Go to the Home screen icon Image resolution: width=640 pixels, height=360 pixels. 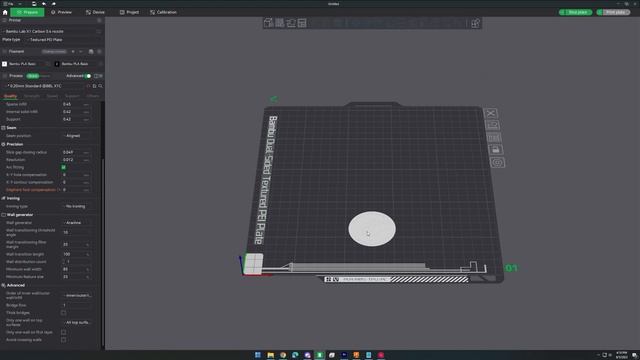pyautogui.click(x=5, y=12)
